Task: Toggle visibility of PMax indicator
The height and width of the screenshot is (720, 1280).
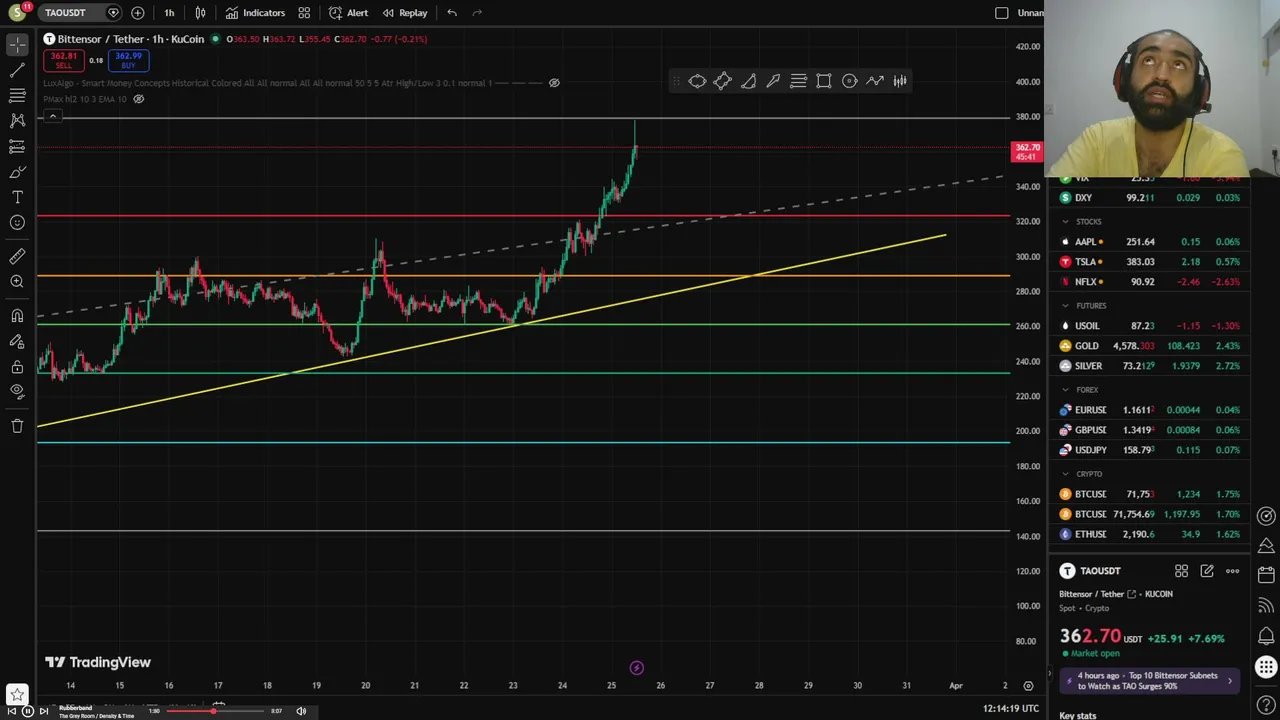Action: tap(139, 99)
